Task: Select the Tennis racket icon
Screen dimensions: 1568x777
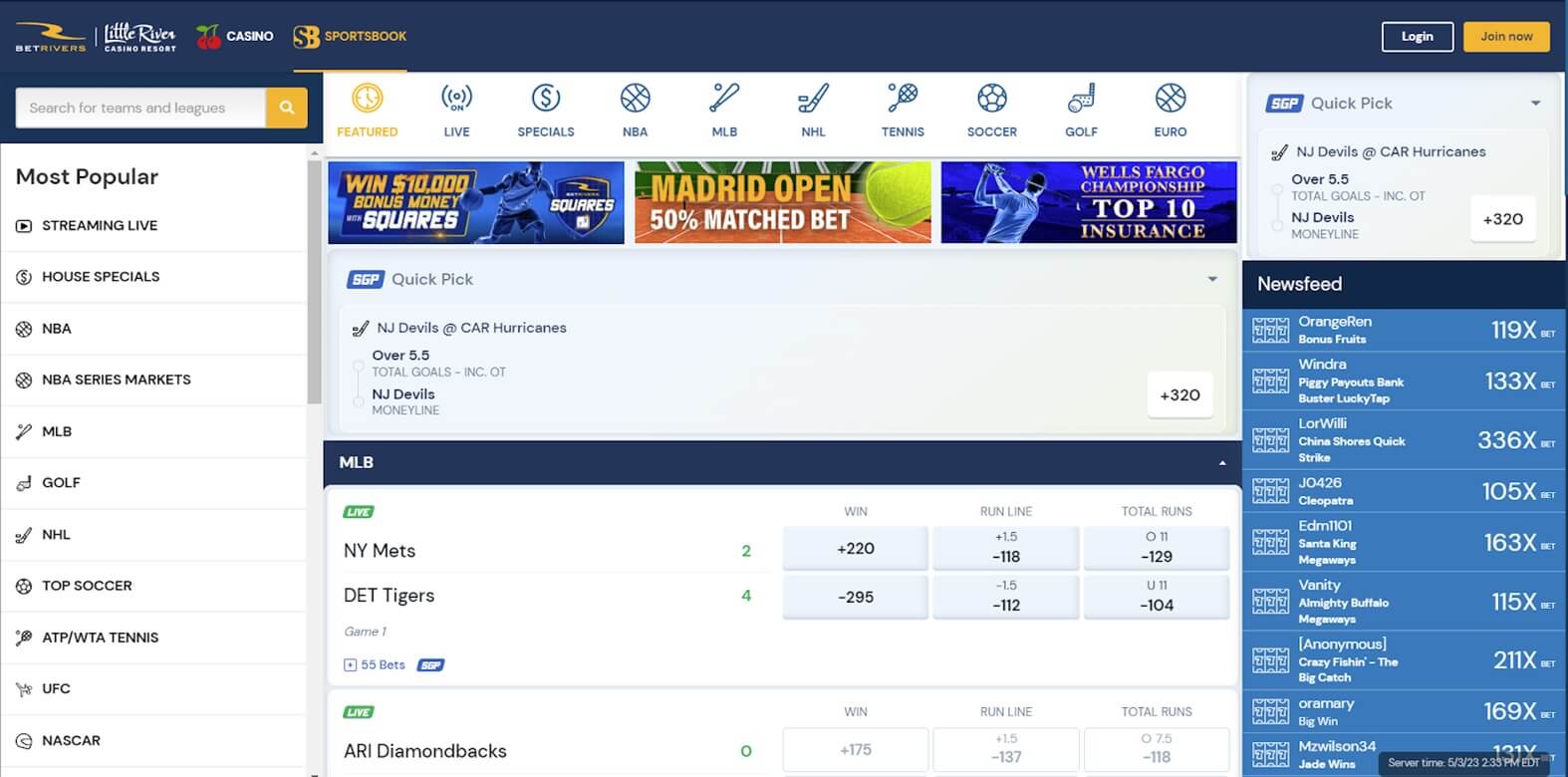Action: pyautogui.click(x=903, y=98)
